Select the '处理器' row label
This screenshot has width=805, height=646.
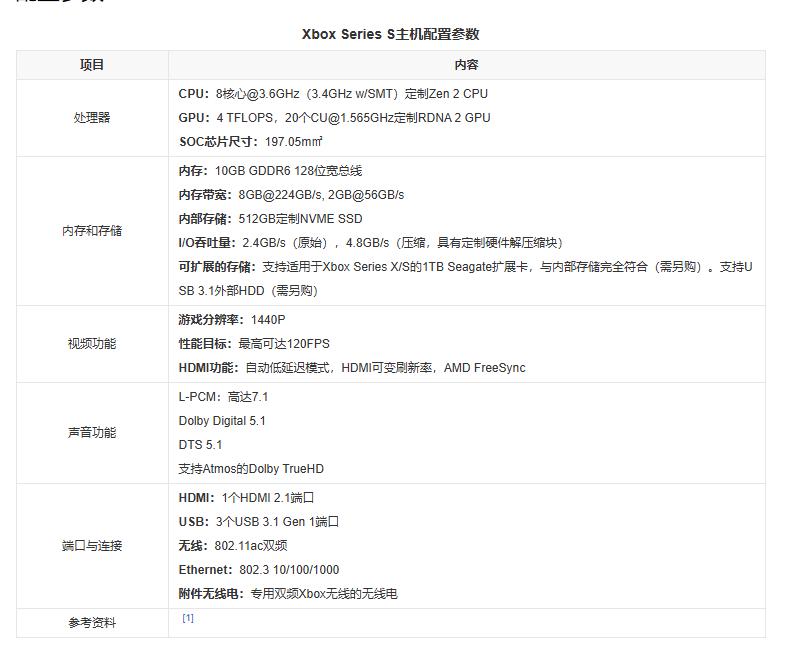(x=92, y=118)
